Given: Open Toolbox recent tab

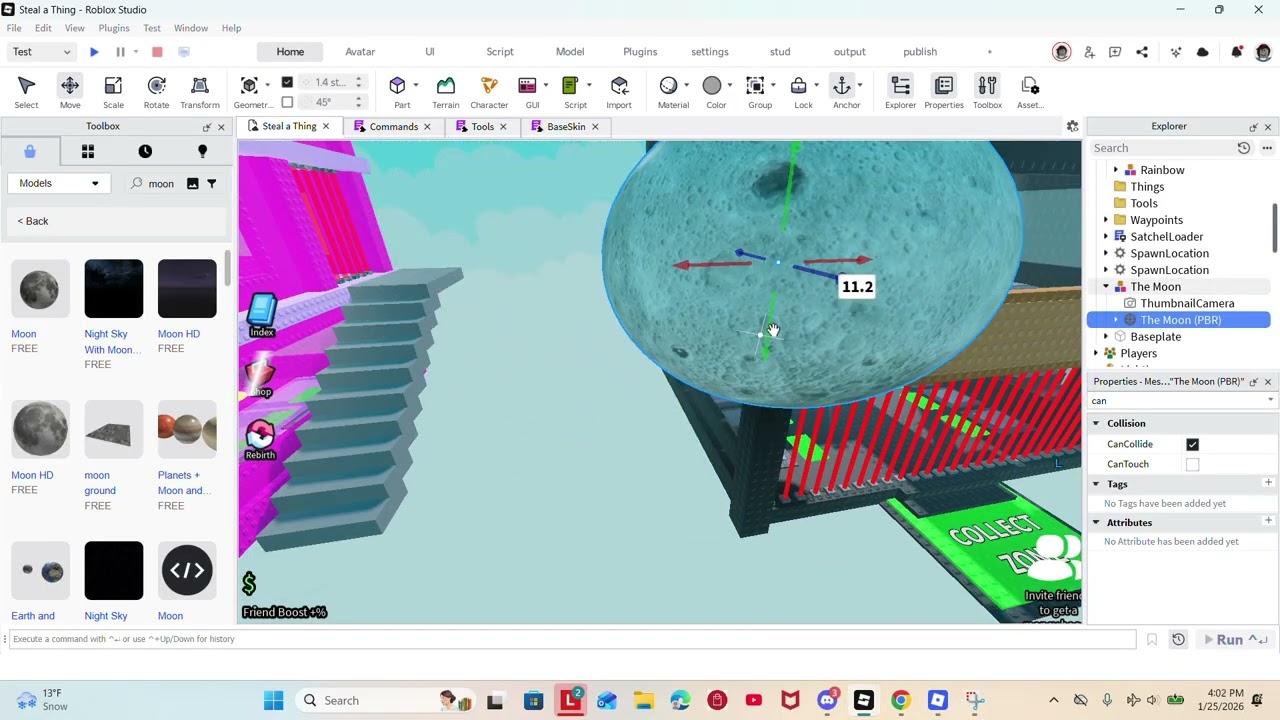Looking at the screenshot, I should pos(145,151).
